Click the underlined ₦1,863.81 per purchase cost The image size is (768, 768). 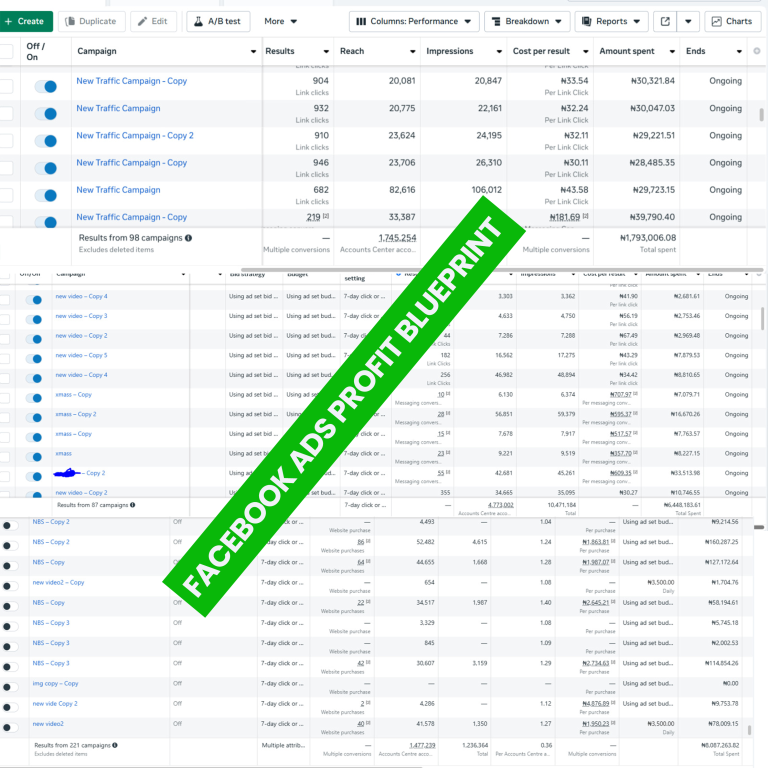596,542
